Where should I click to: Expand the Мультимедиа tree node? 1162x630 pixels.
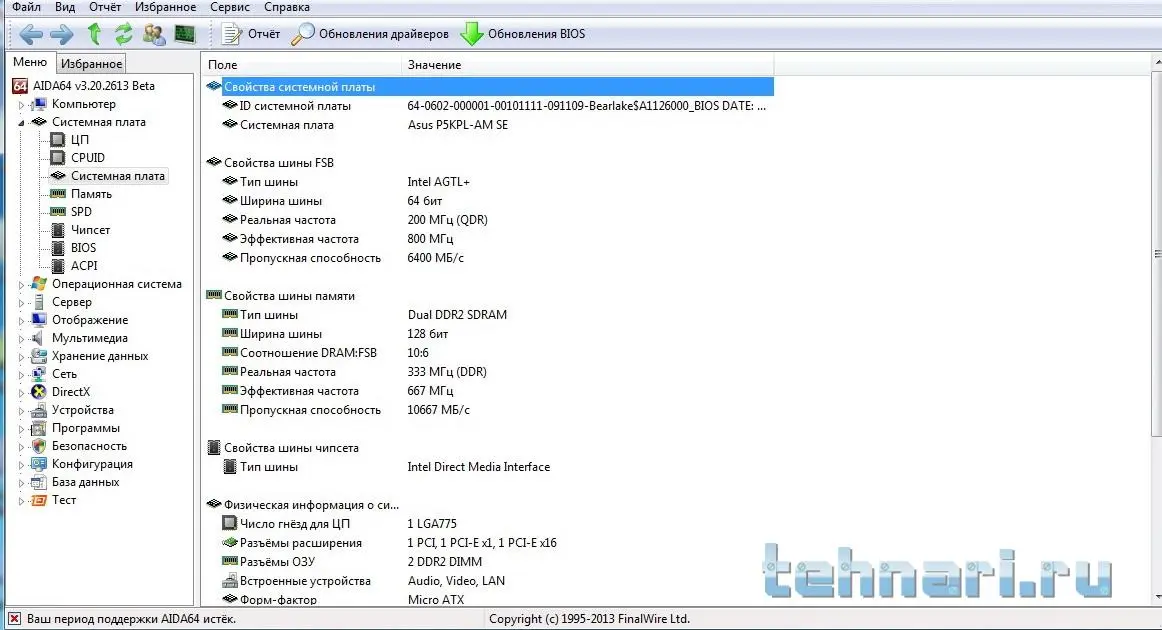tap(21, 339)
